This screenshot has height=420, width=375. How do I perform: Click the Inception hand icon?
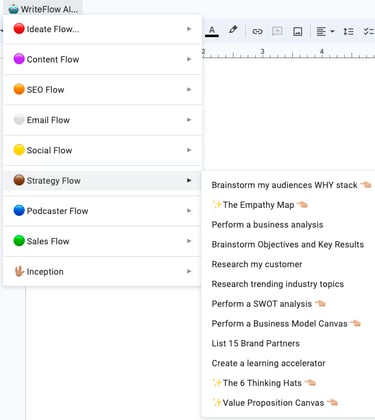pyautogui.click(x=19, y=271)
